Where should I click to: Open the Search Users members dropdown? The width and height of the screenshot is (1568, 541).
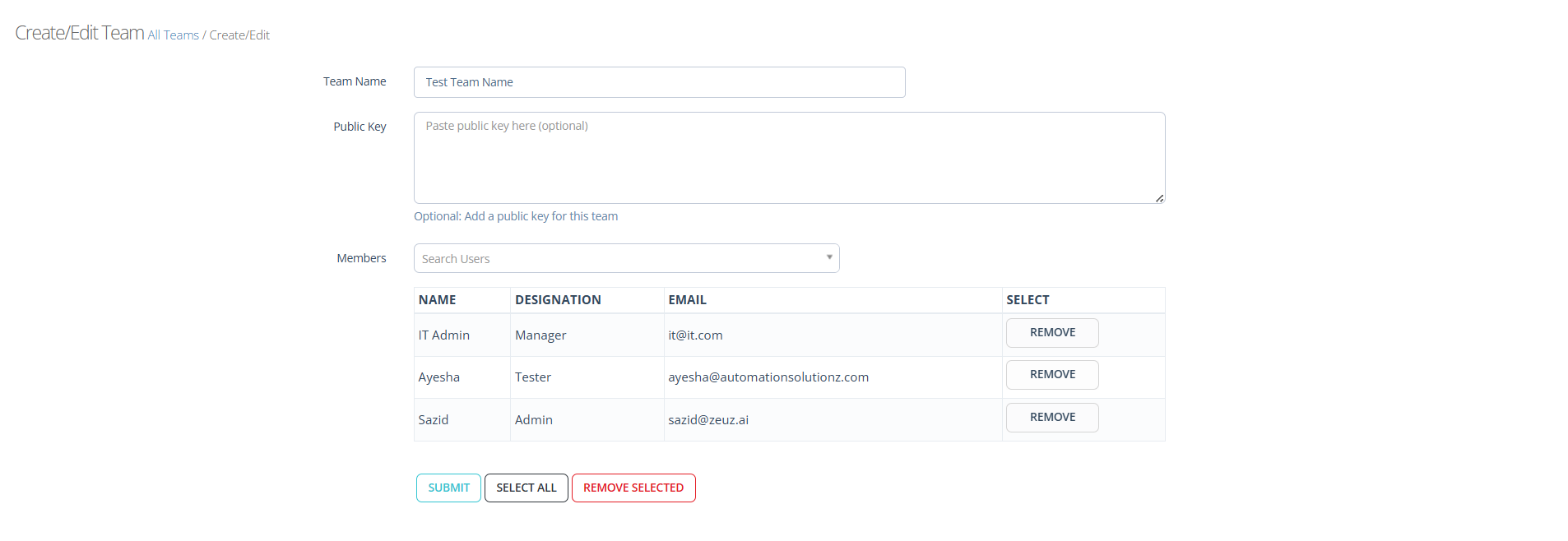[x=626, y=258]
